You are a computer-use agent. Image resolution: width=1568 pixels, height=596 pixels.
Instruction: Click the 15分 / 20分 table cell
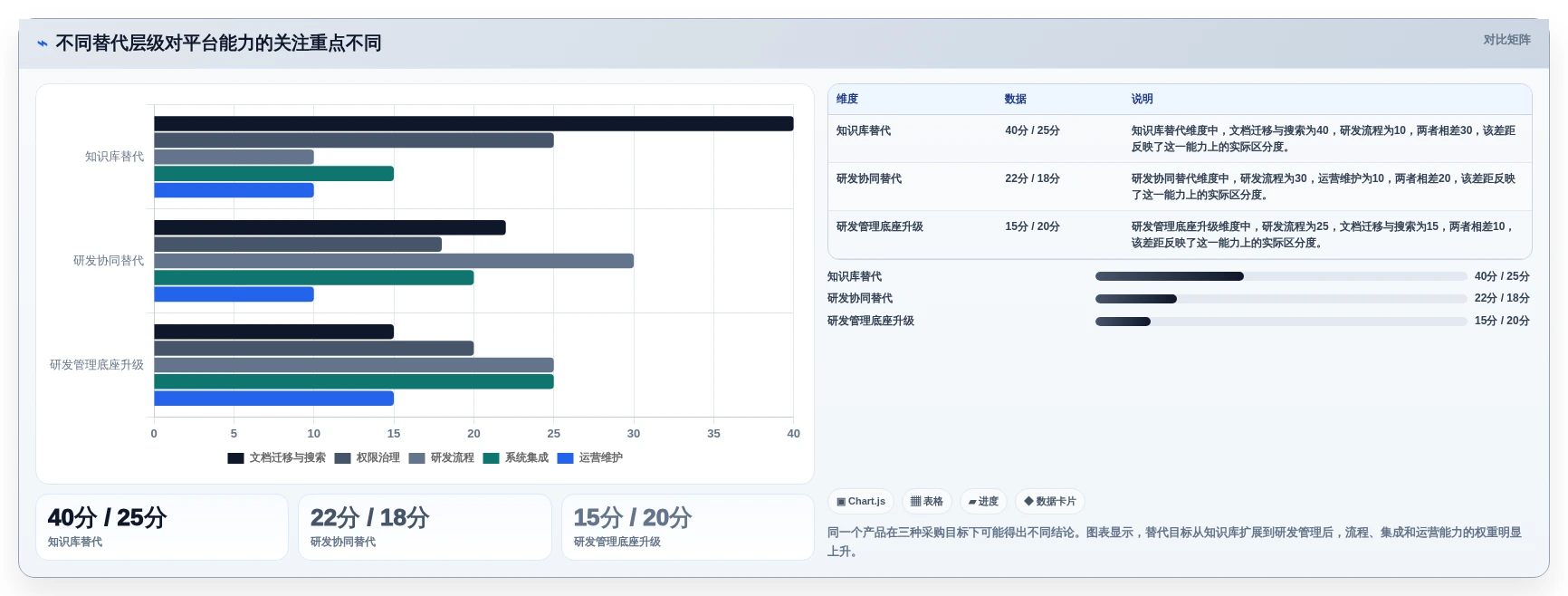point(1032,226)
